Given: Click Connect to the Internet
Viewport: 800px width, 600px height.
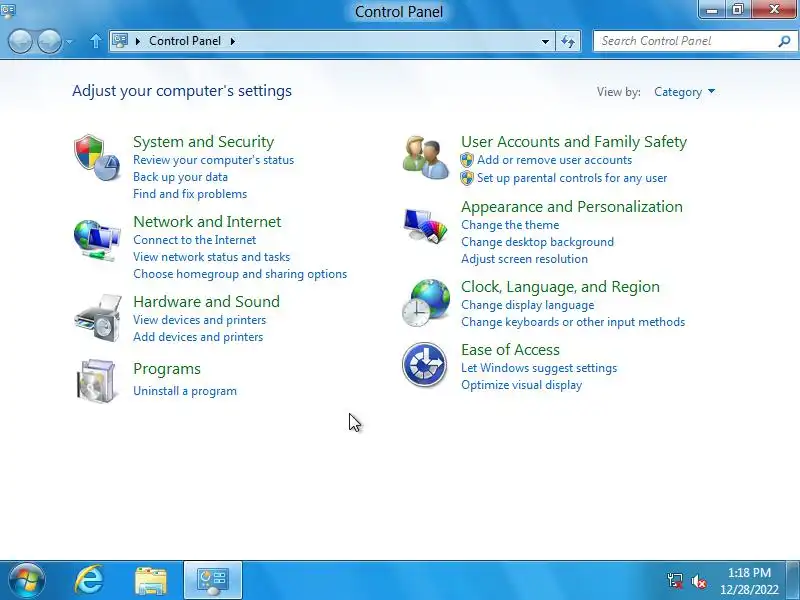Looking at the screenshot, I should 194,240.
